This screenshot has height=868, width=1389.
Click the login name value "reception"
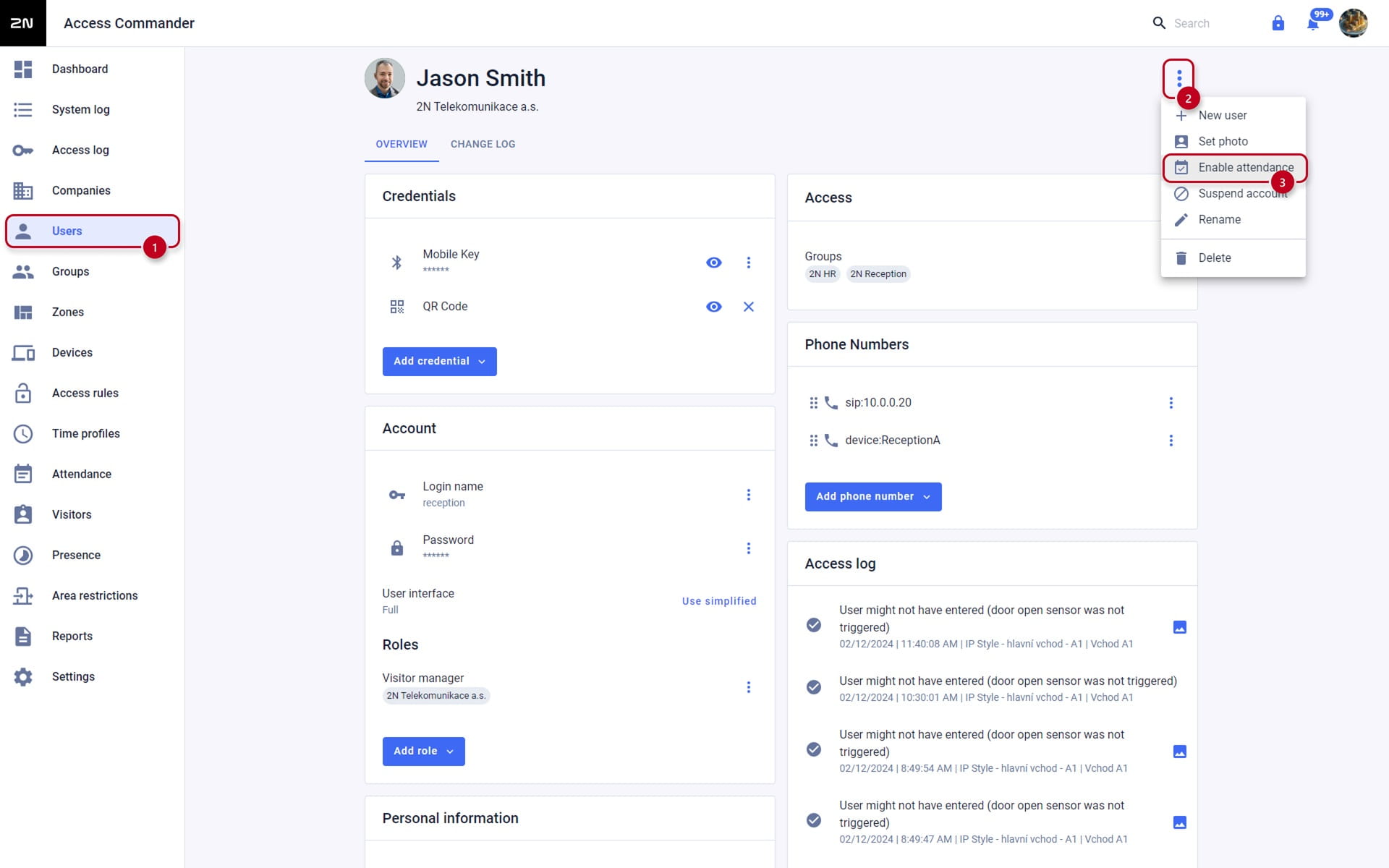coord(444,503)
